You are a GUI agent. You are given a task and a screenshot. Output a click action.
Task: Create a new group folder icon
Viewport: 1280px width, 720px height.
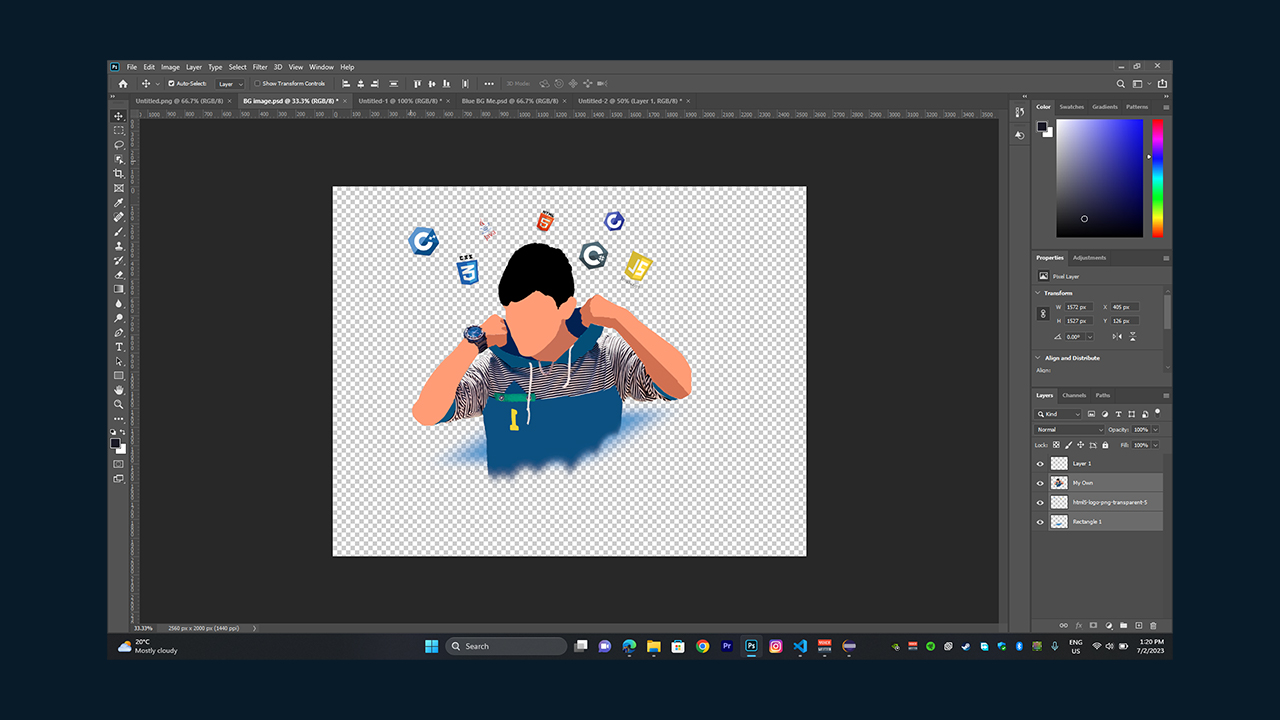1123,625
